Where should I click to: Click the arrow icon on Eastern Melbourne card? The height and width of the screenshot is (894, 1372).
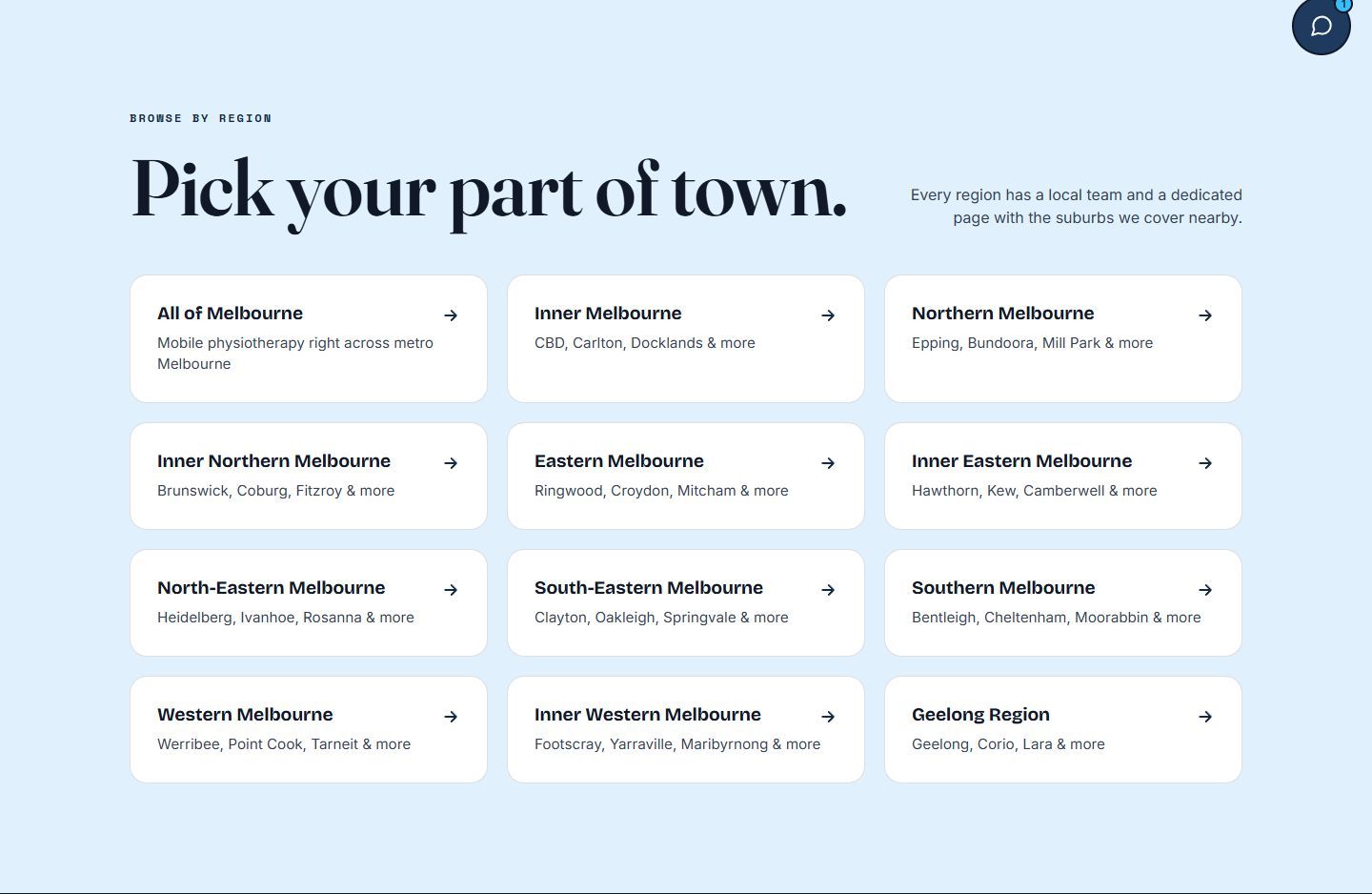(828, 463)
